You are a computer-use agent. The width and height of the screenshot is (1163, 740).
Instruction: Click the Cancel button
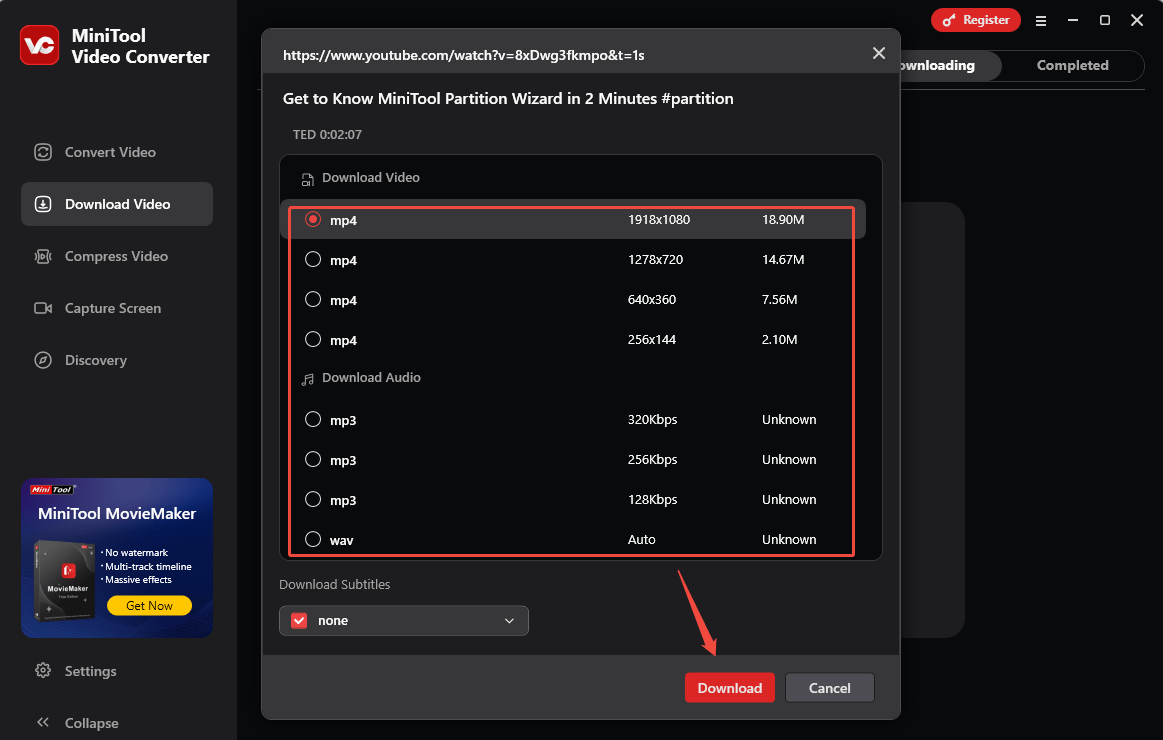[x=829, y=688]
